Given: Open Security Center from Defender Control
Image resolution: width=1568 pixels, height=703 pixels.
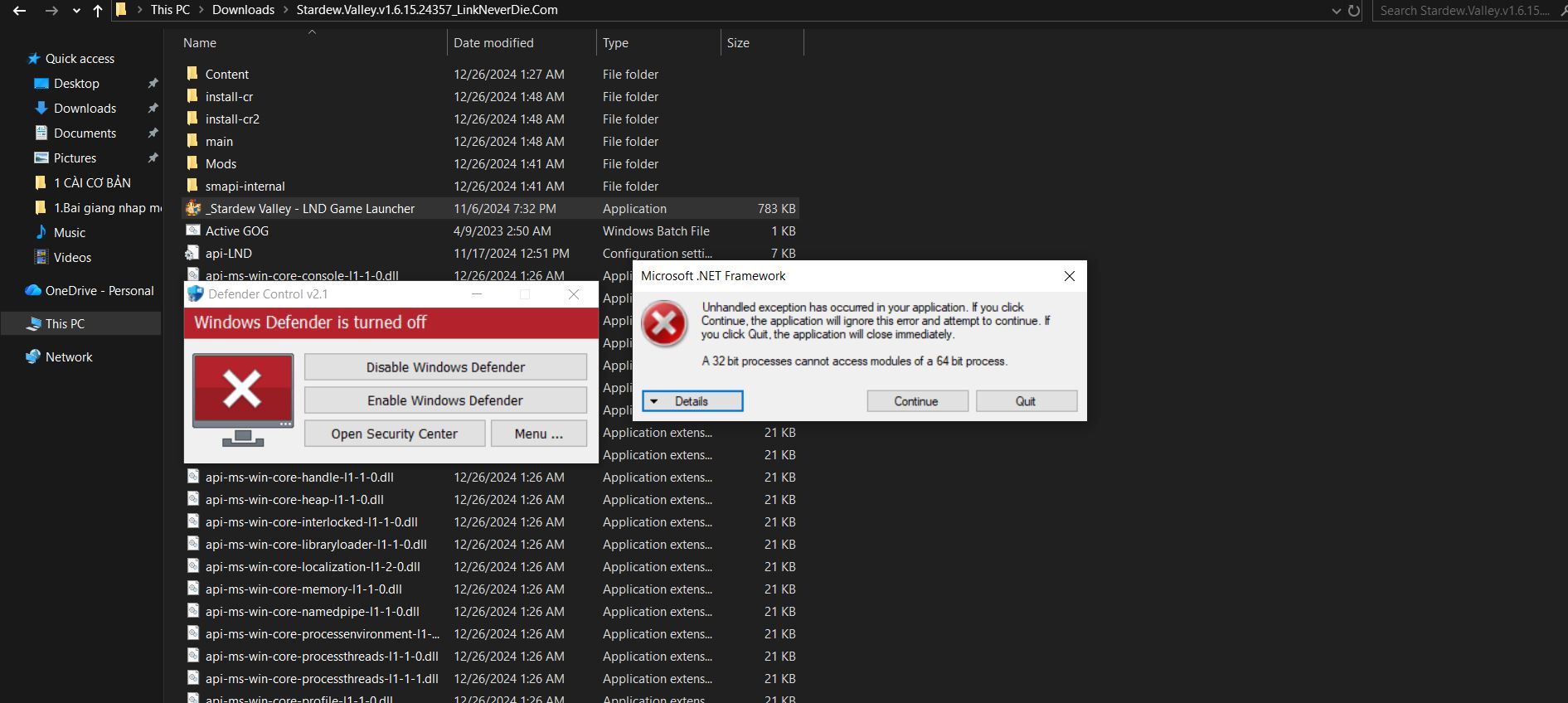Looking at the screenshot, I should [395, 434].
